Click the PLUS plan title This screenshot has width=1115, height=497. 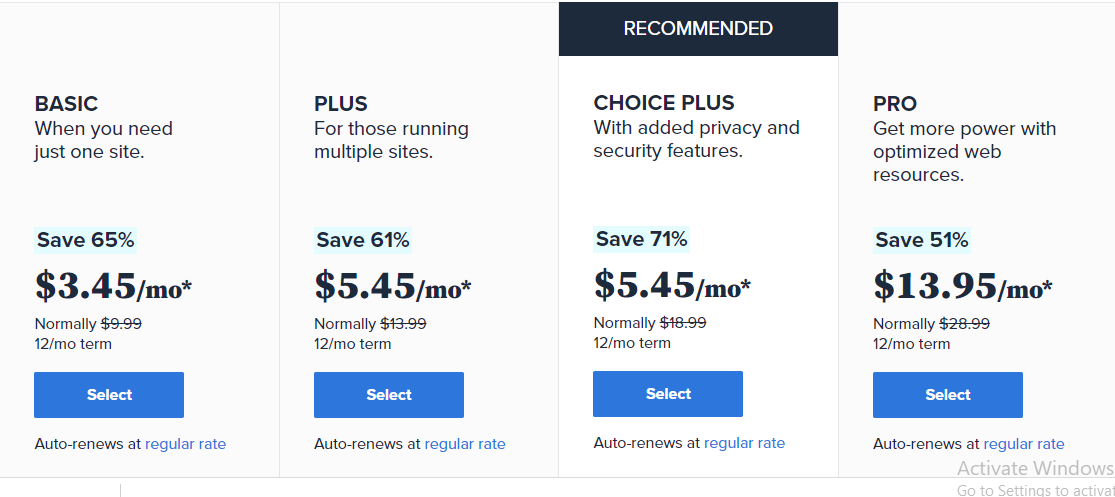pyautogui.click(x=341, y=104)
